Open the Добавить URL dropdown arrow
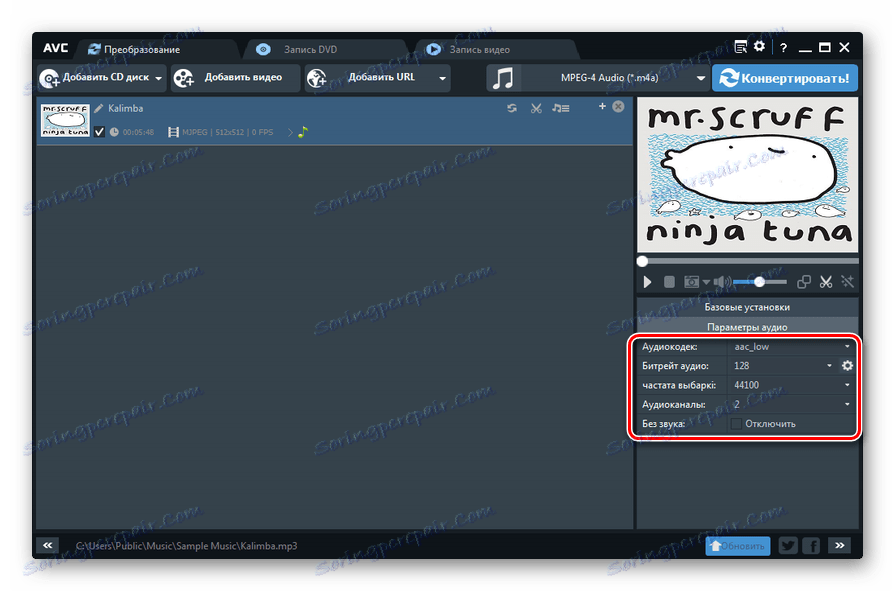The height and width of the screenshot is (591, 895). [x=442, y=78]
